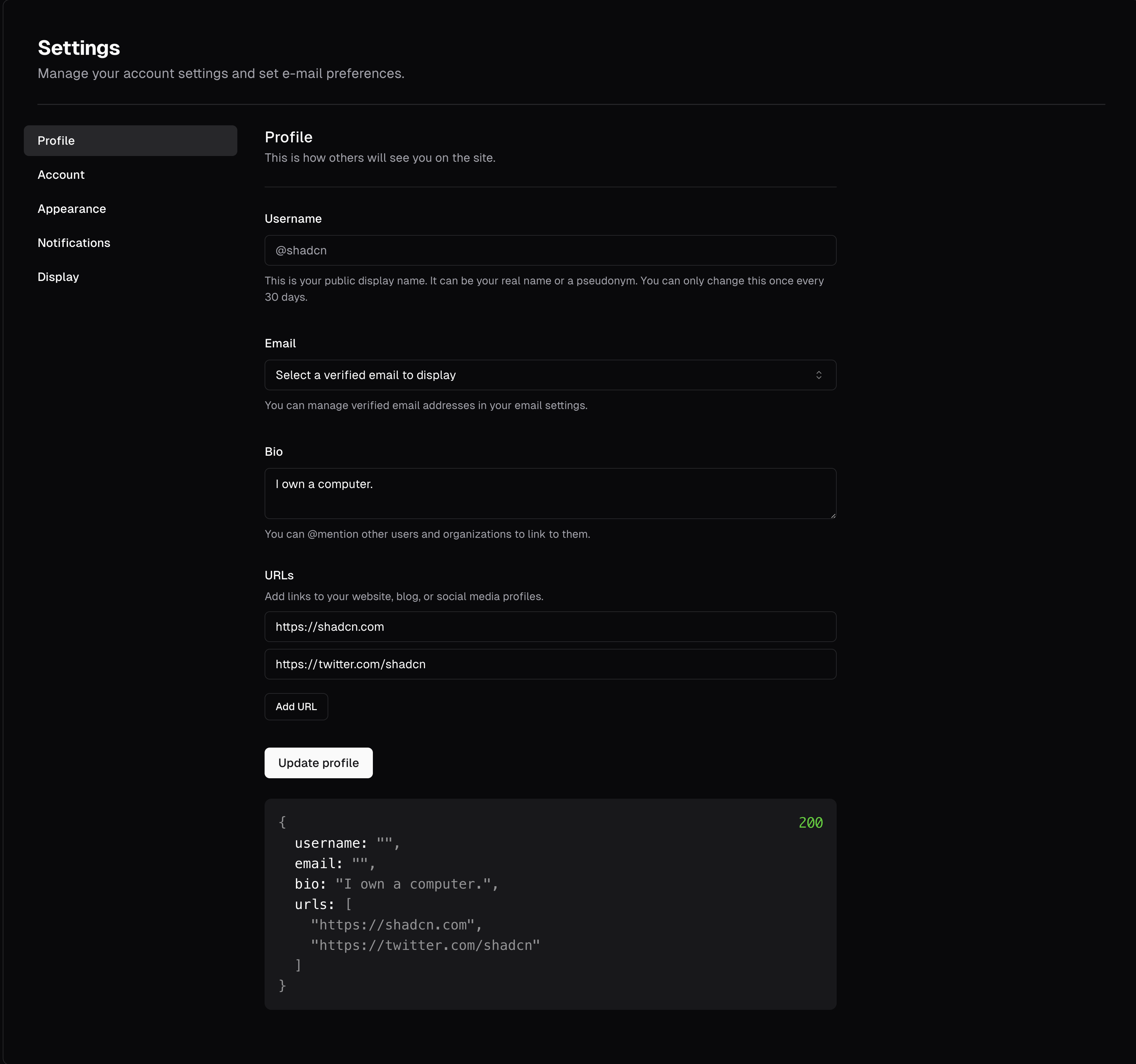The width and height of the screenshot is (1136, 1064).
Task: Click the https://shadcn.com URL field
Action: pyautogui.click(x=550, y=627)
